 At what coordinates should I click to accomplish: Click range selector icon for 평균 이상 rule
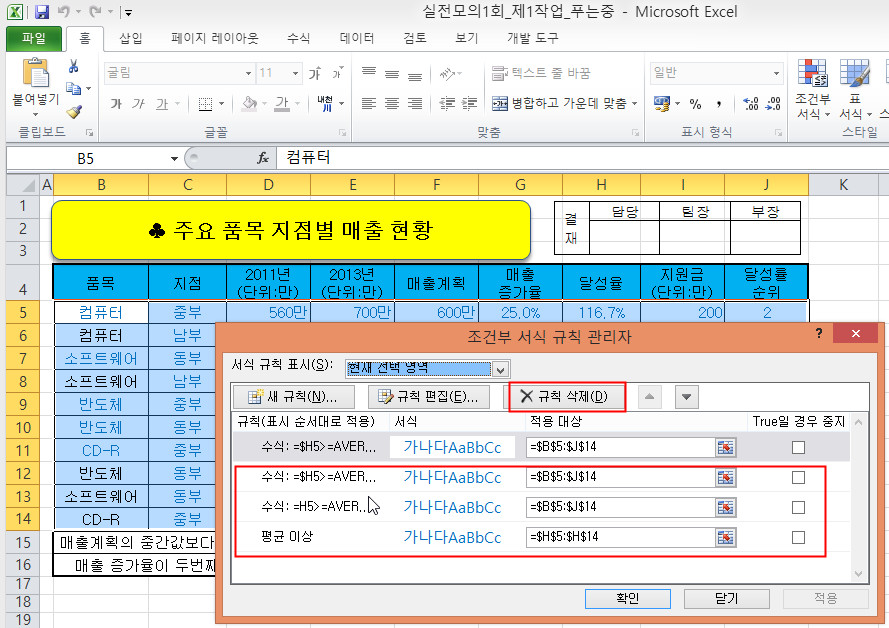click(725, 538)
